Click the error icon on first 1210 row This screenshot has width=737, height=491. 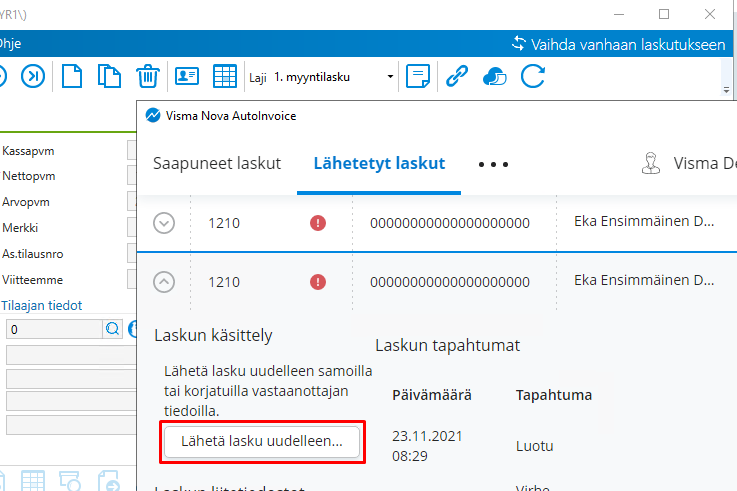click(x=318, y=223)
